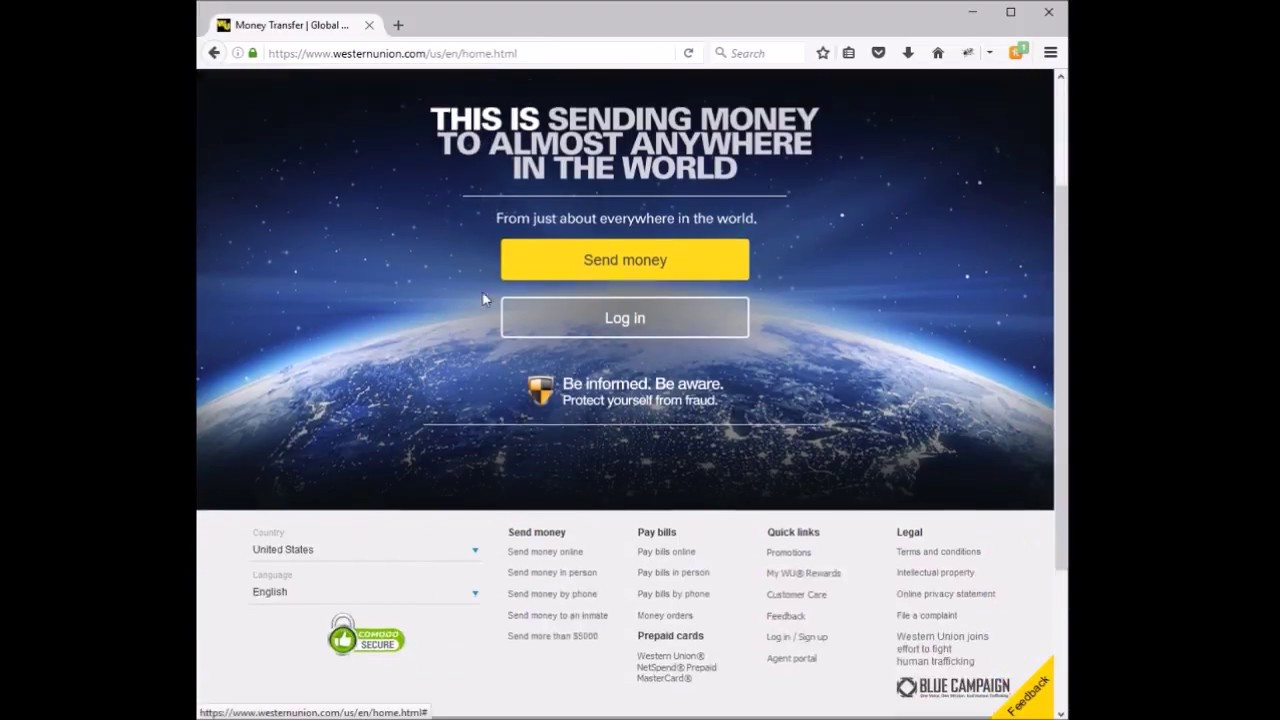Image resolution: width=1280 pixels, height=720 pixels.
Task: Open the dropdown arrow beside extension icon
Action: click(x=989, y=53)
